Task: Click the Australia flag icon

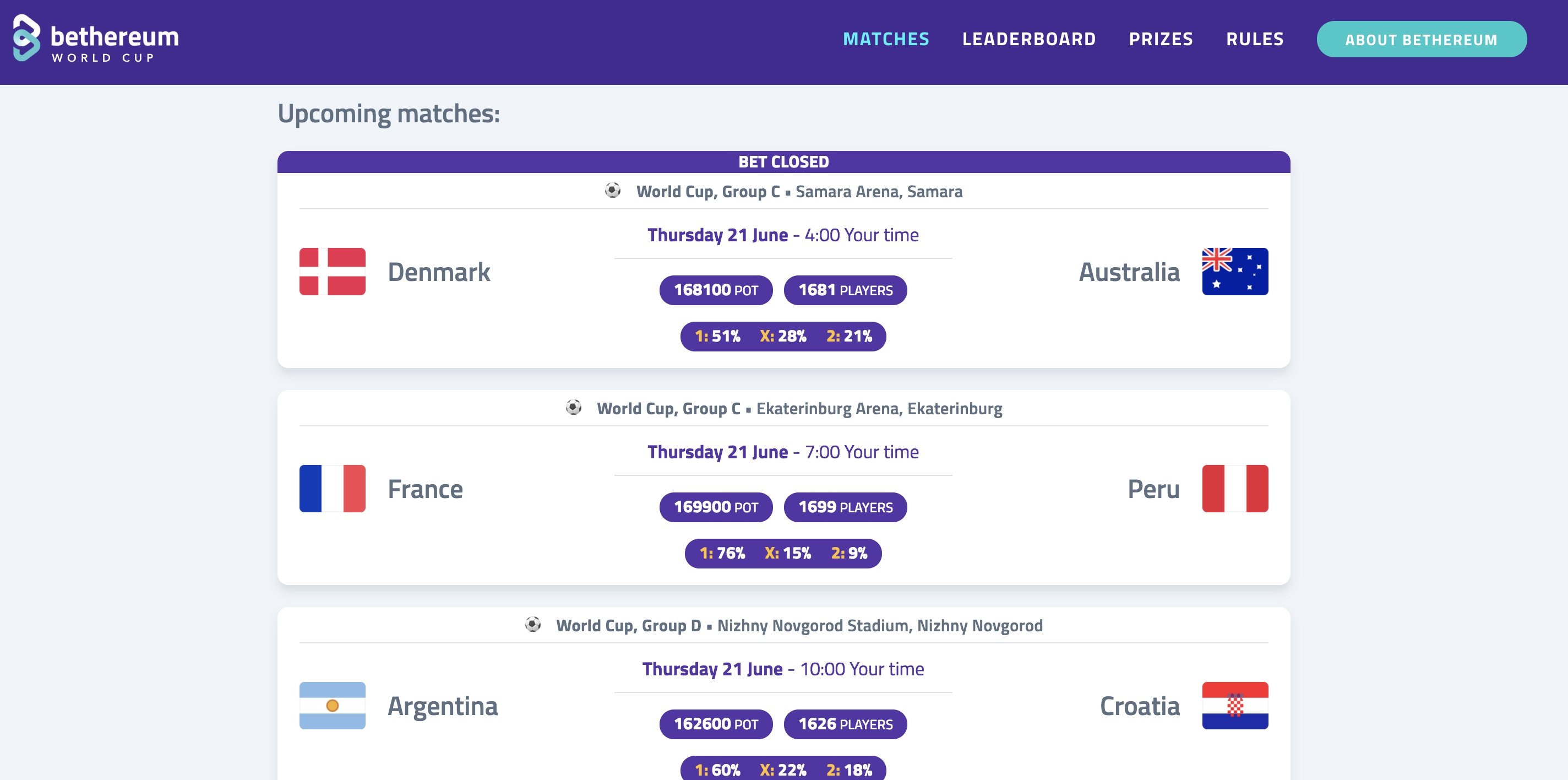Action: click(x=1234, y=272)
